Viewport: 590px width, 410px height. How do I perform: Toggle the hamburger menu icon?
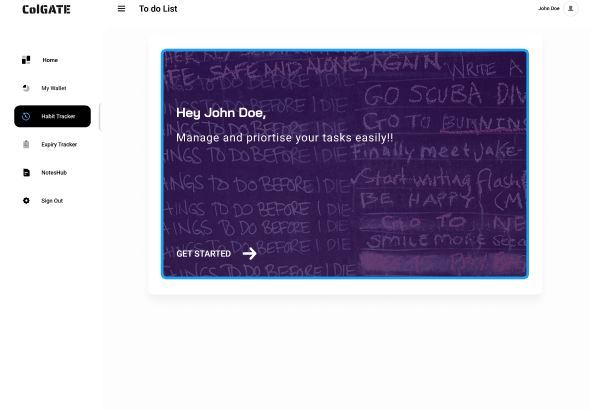(121, 9)
